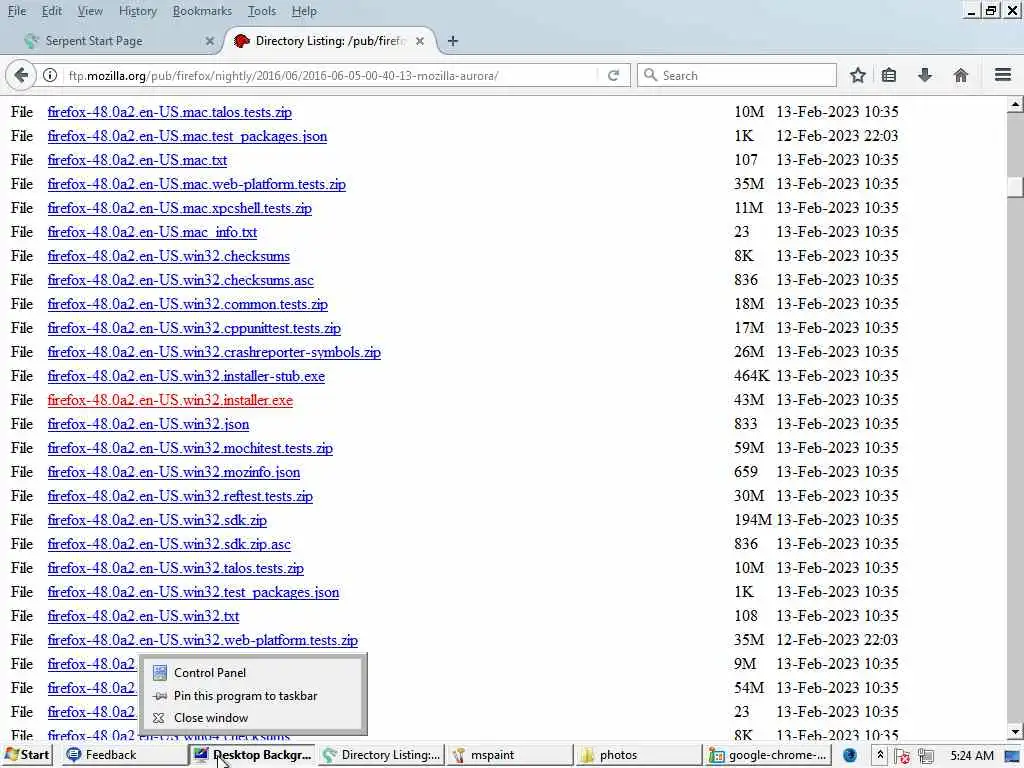Viewport: 1024px width, 768px height.
Task: Open the win32.cppunittest.tests.zip link
Action: pos(194,328)
